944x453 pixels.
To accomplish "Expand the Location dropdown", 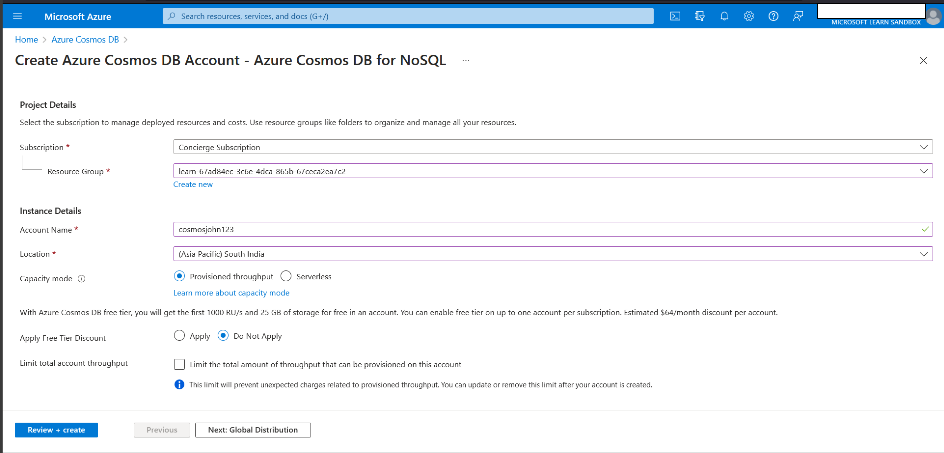I will (x=553, y=254).
